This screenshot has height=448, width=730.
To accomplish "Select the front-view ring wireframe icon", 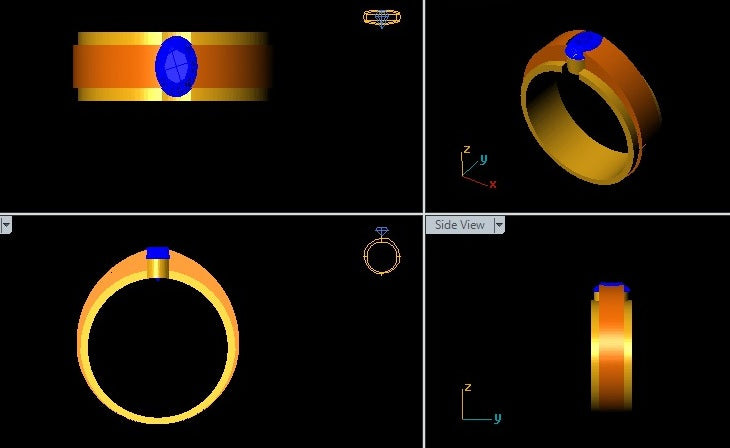I will (x=382, y=251).
